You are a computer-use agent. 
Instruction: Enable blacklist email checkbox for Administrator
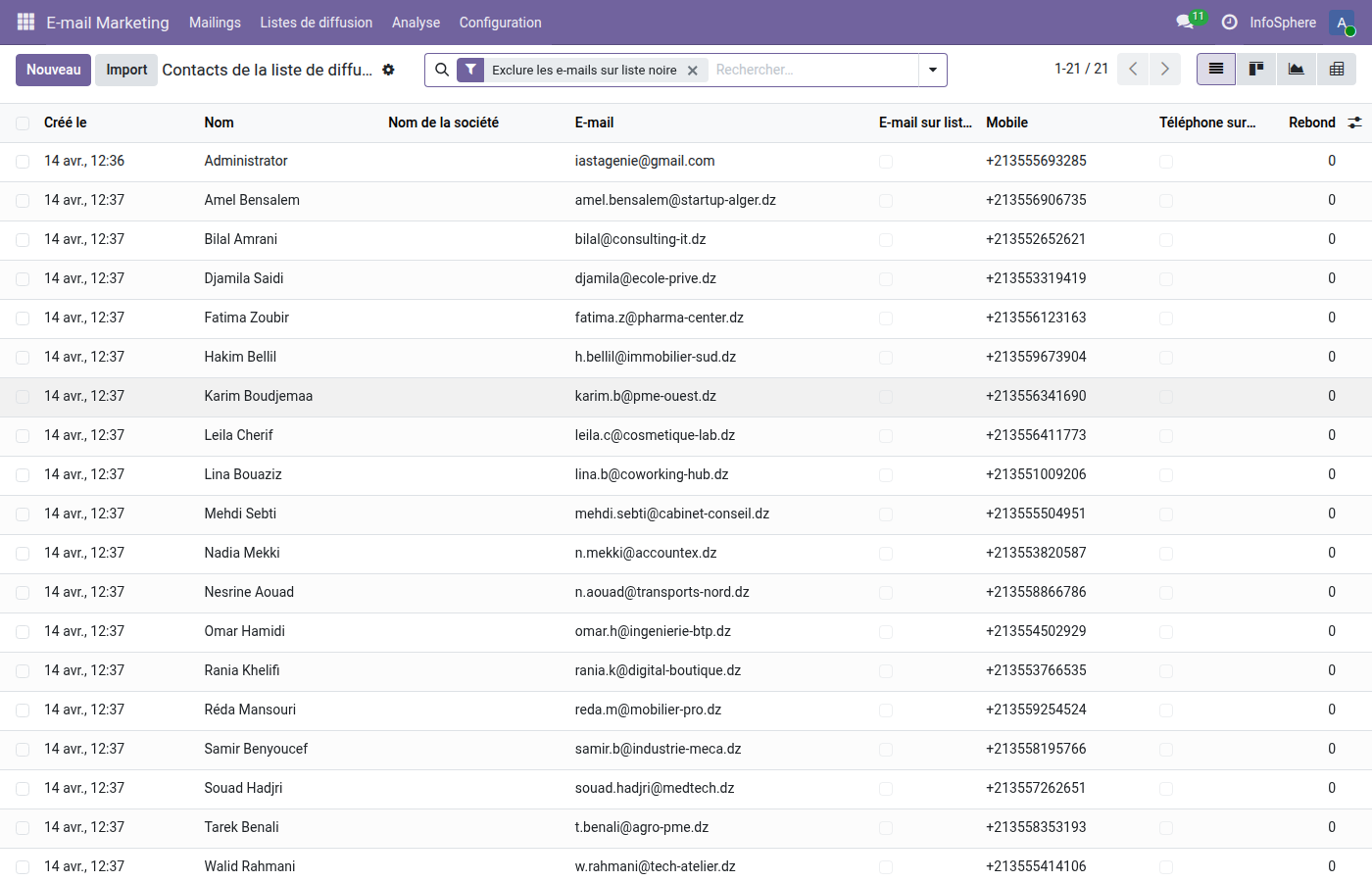pyautogui.click(x=886, y=161)
